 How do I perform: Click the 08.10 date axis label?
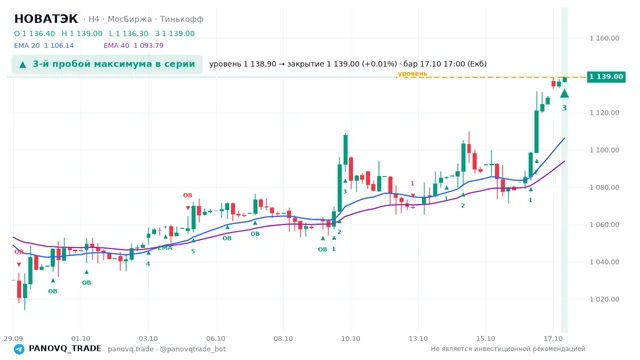283,338
